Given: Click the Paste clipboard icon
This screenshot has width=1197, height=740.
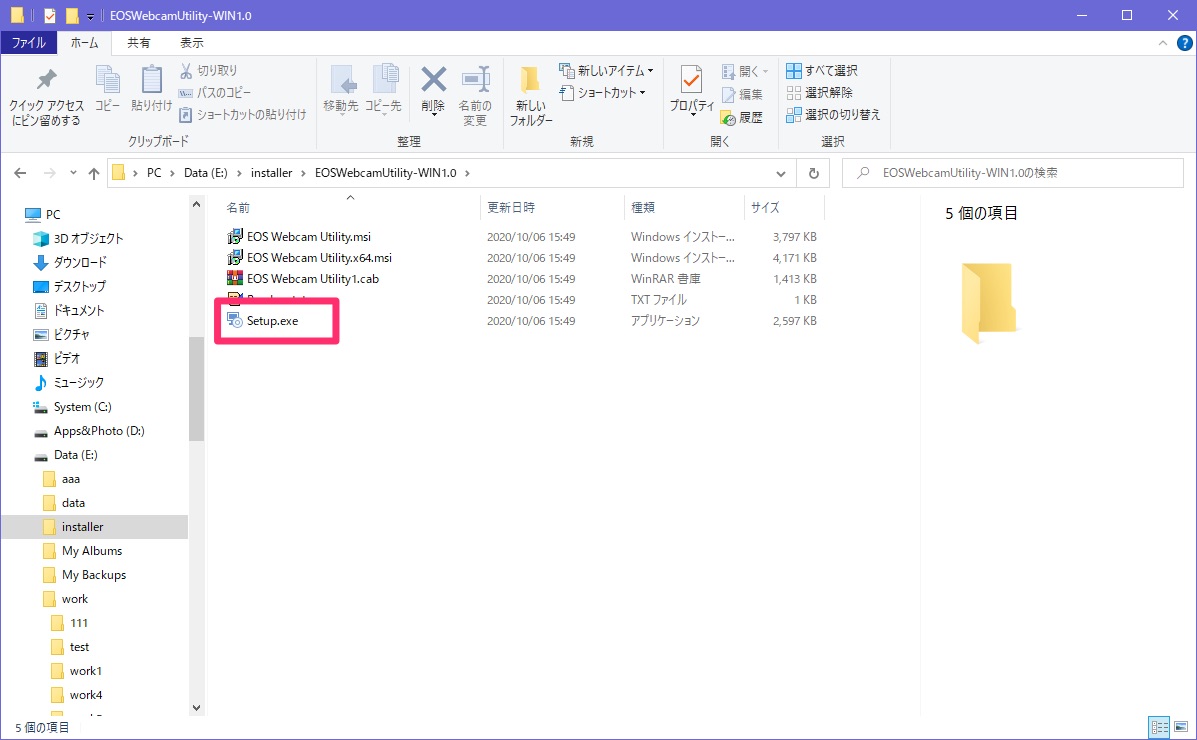Looking at the screenshot, I should (151, 79).
